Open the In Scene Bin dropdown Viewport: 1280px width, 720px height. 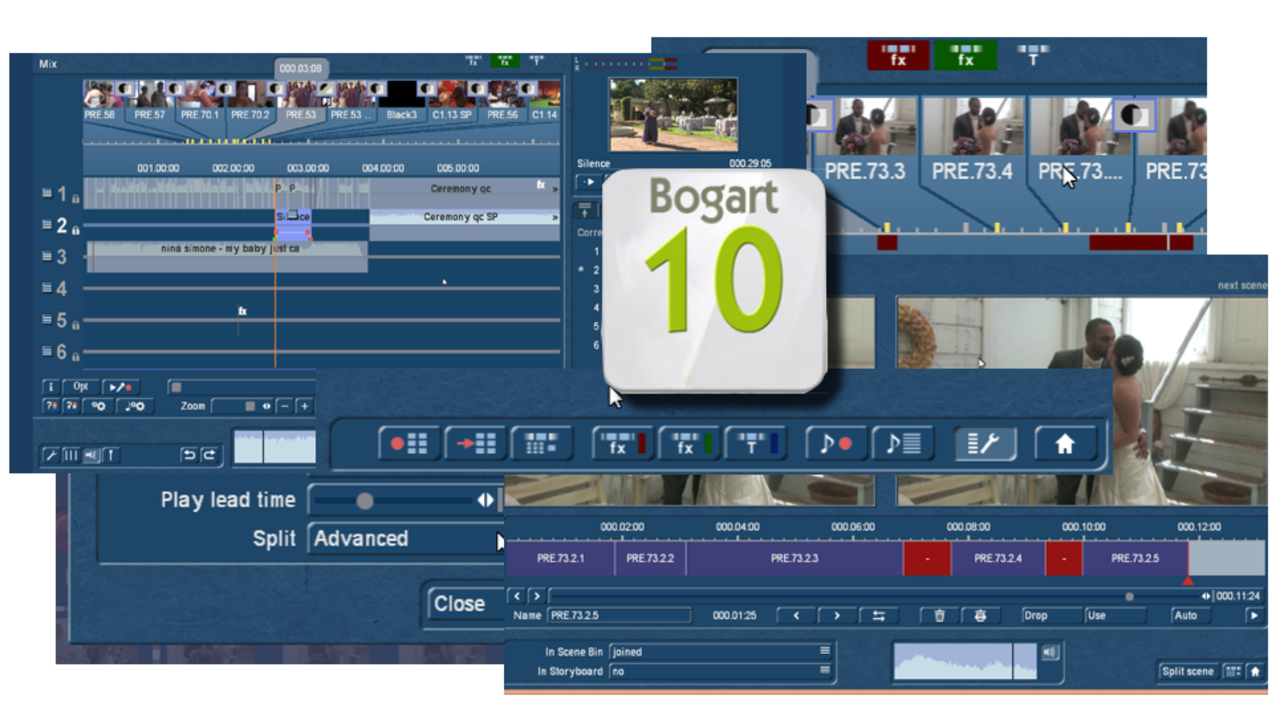[720, 651]
